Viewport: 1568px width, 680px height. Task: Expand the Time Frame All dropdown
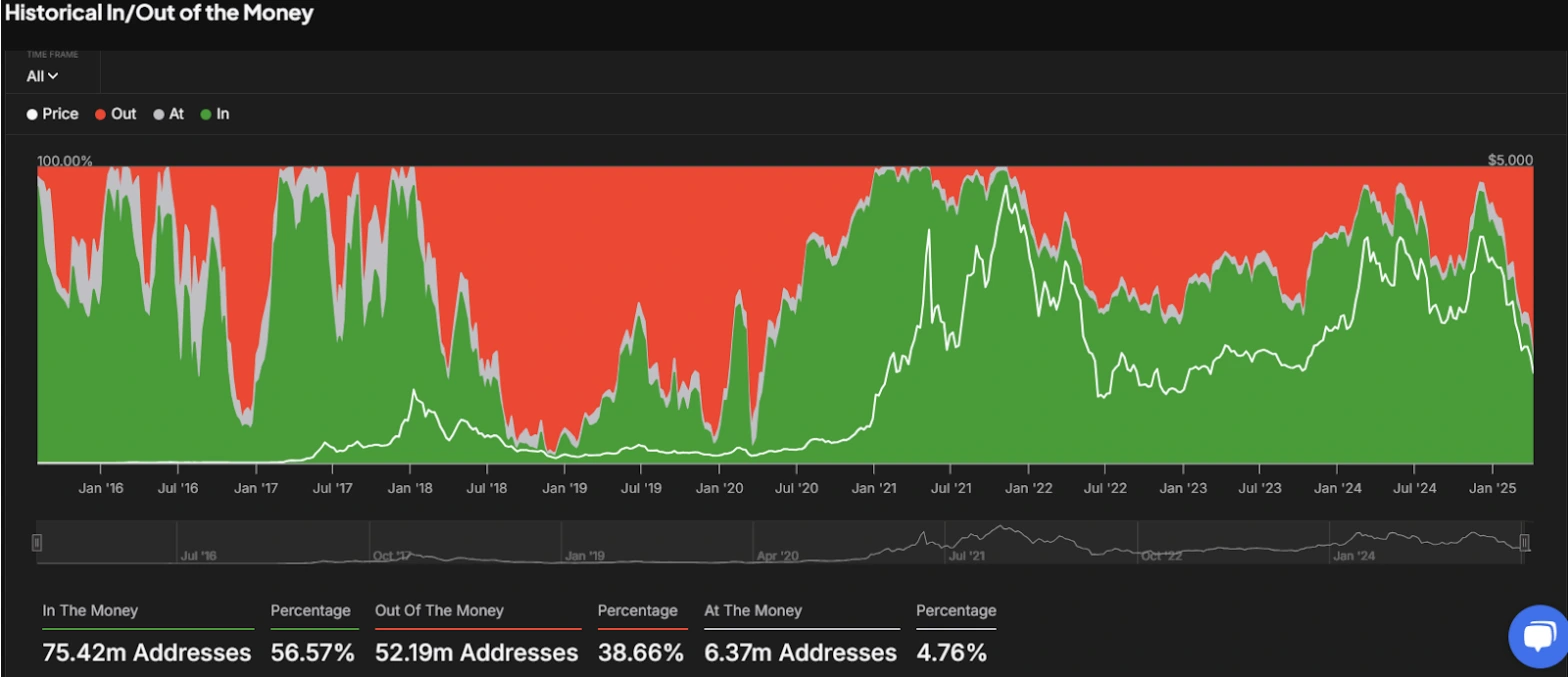pos(42,76)
